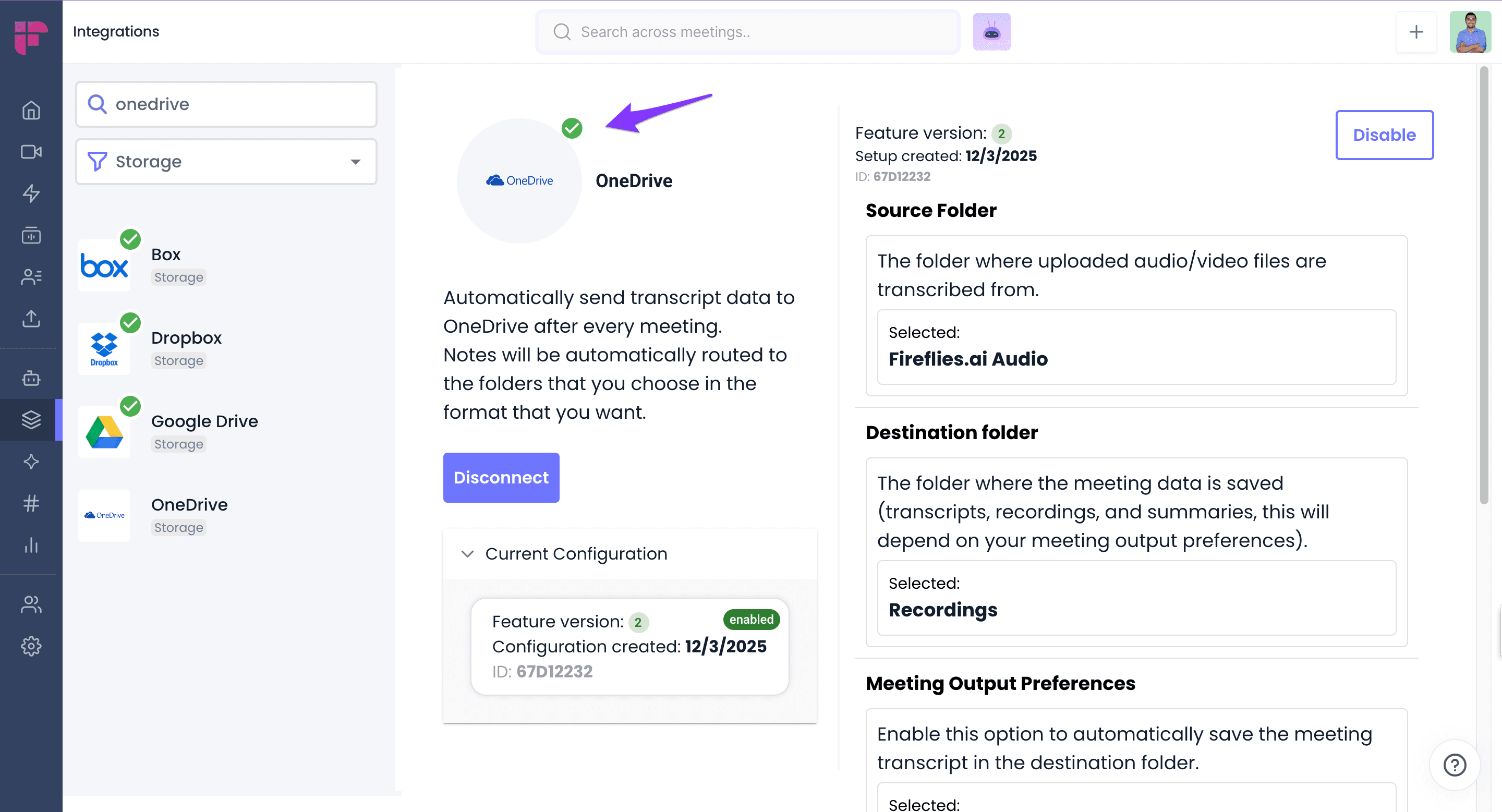Click the Dropbox logo thumbnail
Screen dimensions: 1502x812
tap(104, 348)
